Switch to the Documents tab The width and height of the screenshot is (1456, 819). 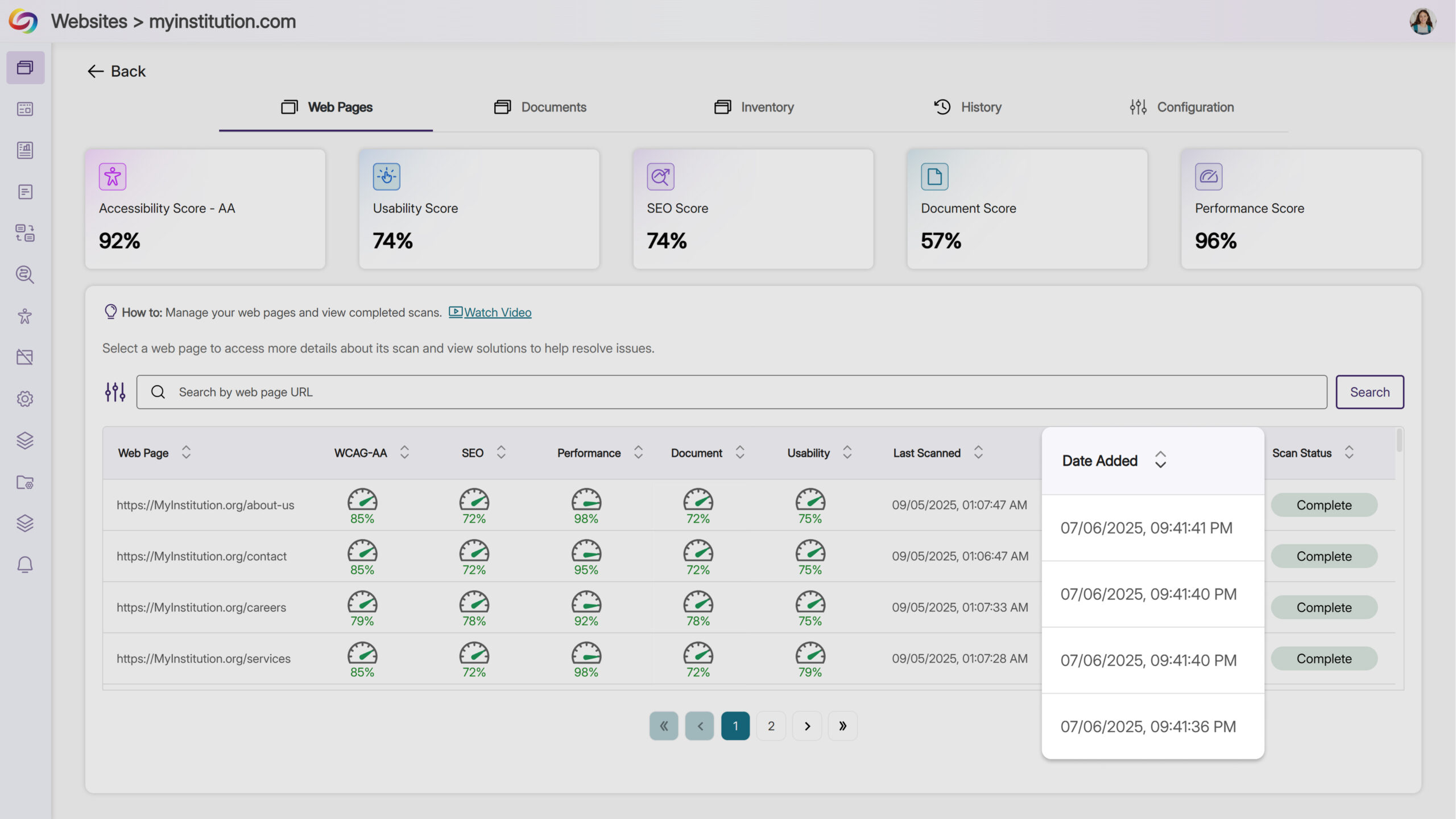click(x=540, y=107)
